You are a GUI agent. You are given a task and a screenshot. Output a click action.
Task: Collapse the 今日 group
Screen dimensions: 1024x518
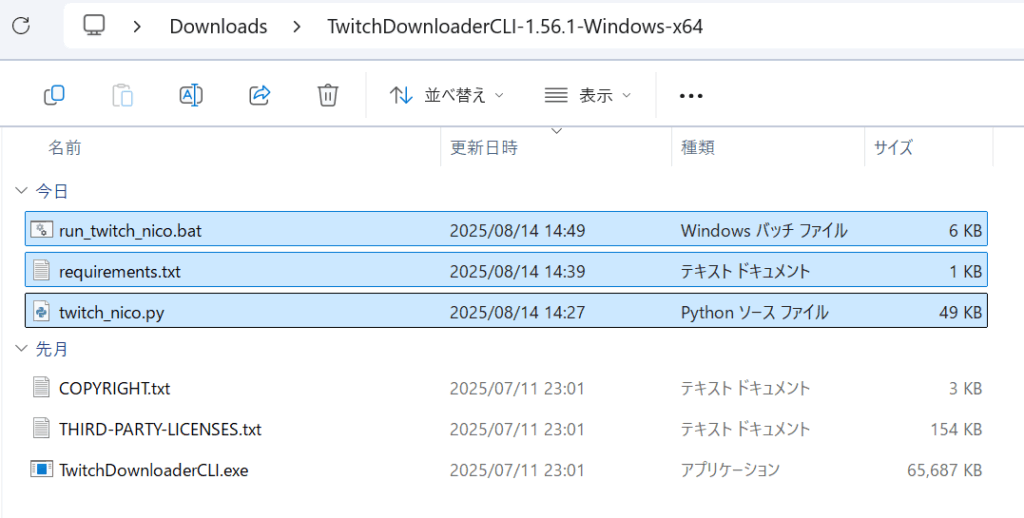click(x=22, y=191)
